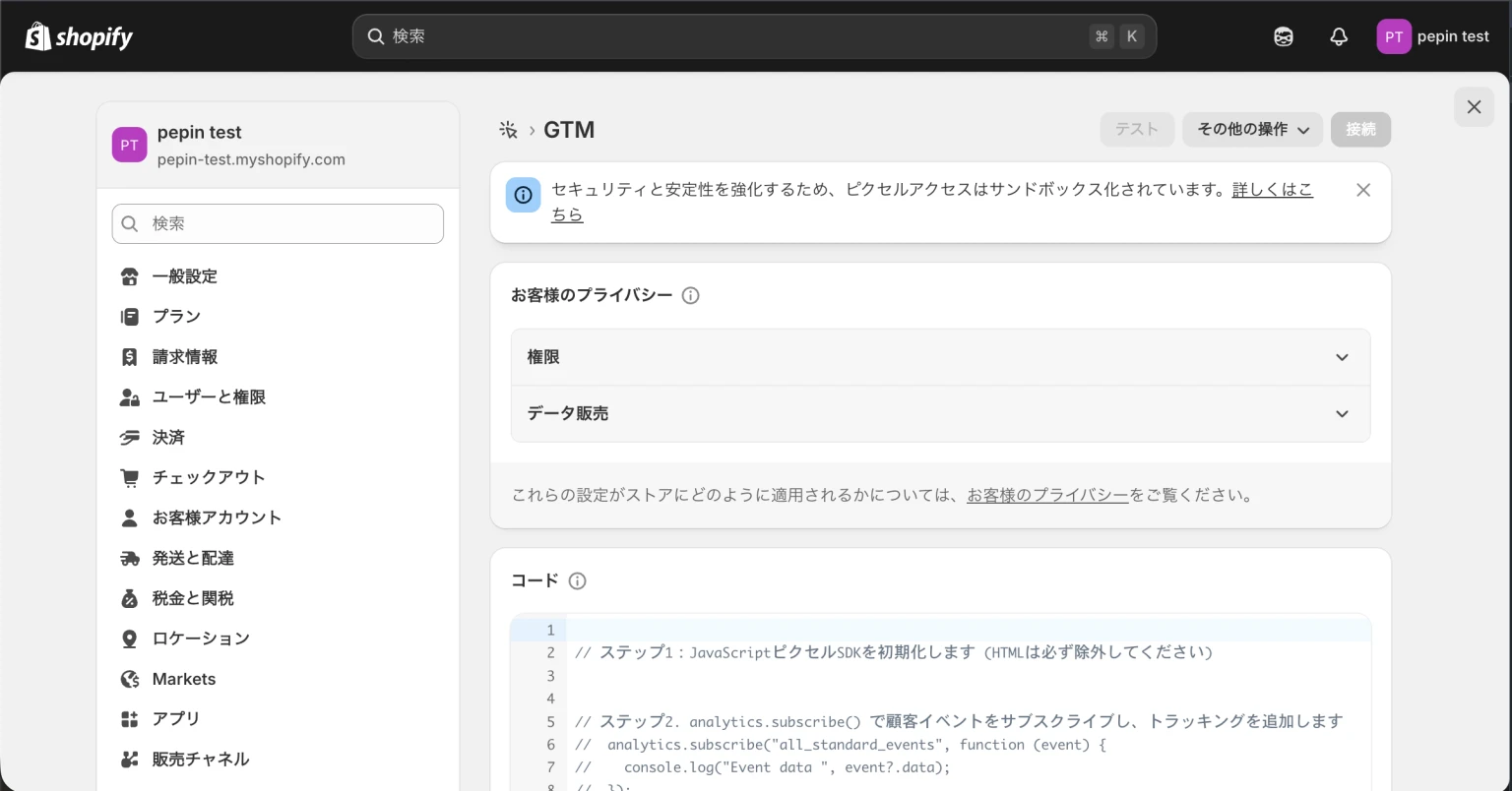Select Markets in the sidebar
The image size is (1512, 791).
tap(184, 679)
